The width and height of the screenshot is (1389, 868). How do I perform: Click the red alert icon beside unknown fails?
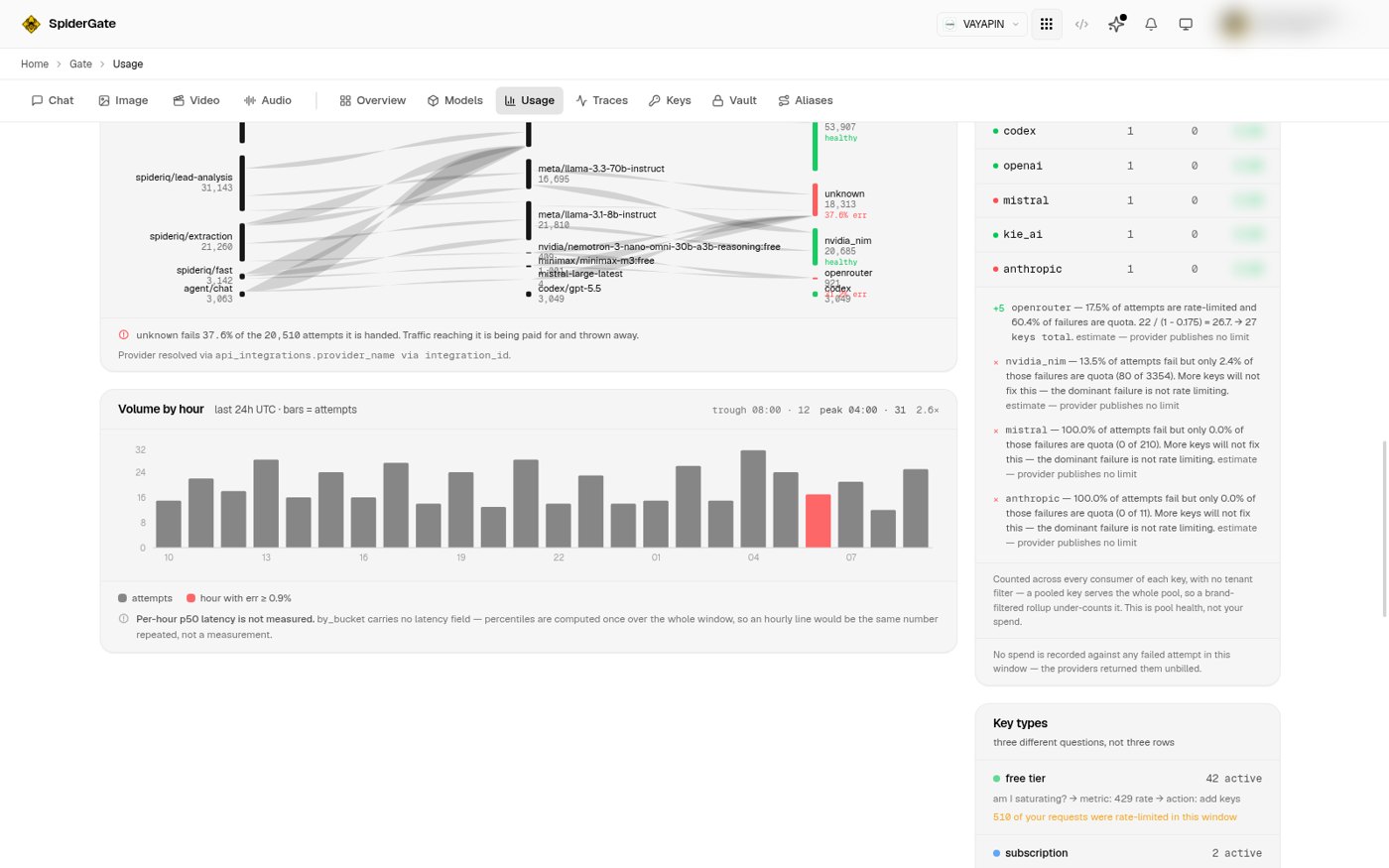[124, 335]
